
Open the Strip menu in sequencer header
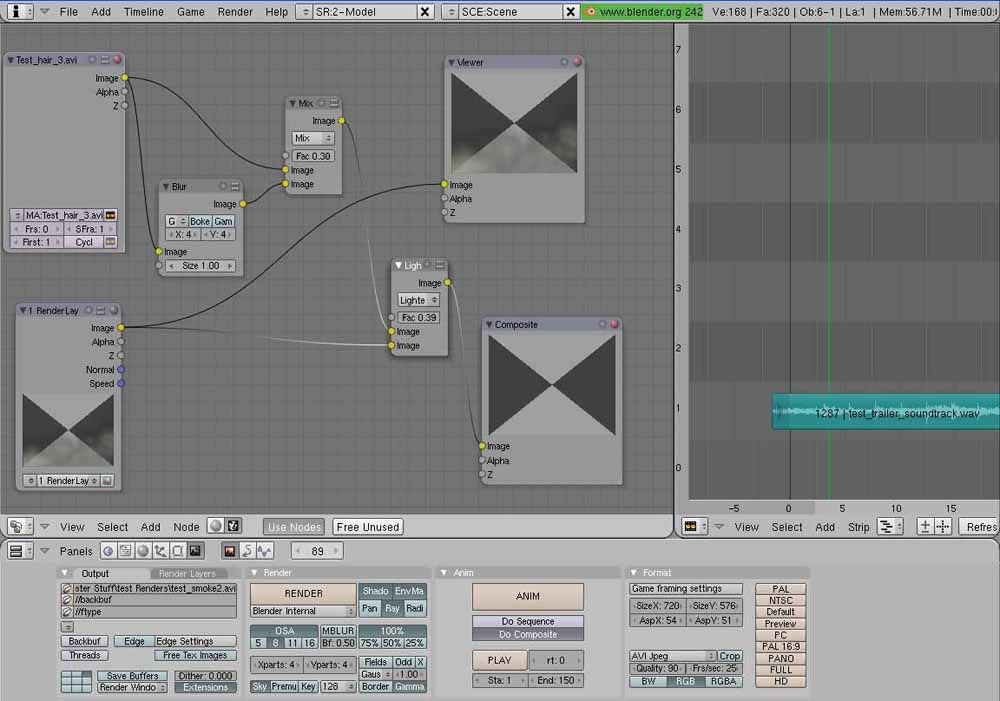pyautogui.click(x=858, y=527)
